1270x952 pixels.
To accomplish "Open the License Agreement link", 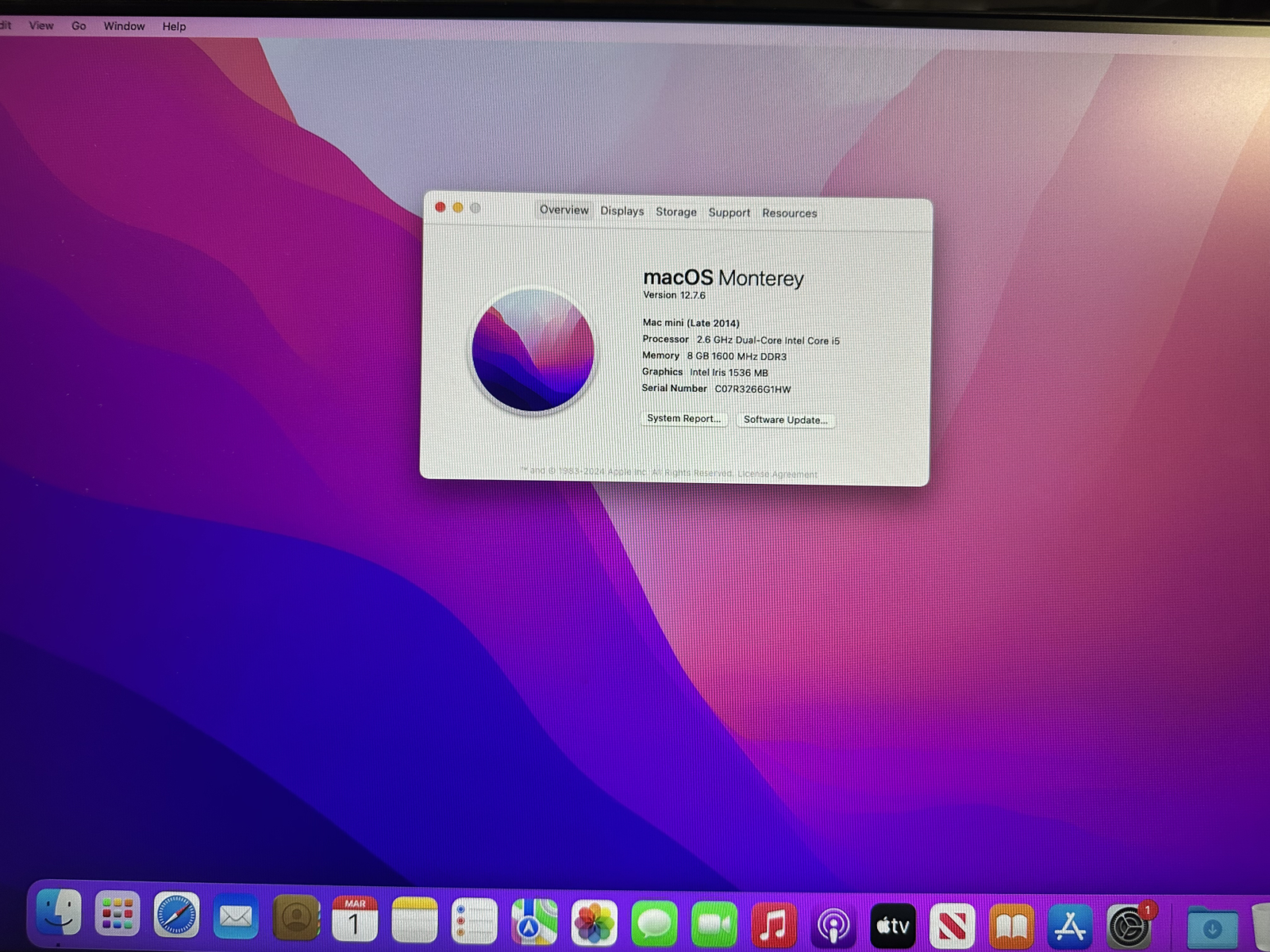I will point(777,474).
